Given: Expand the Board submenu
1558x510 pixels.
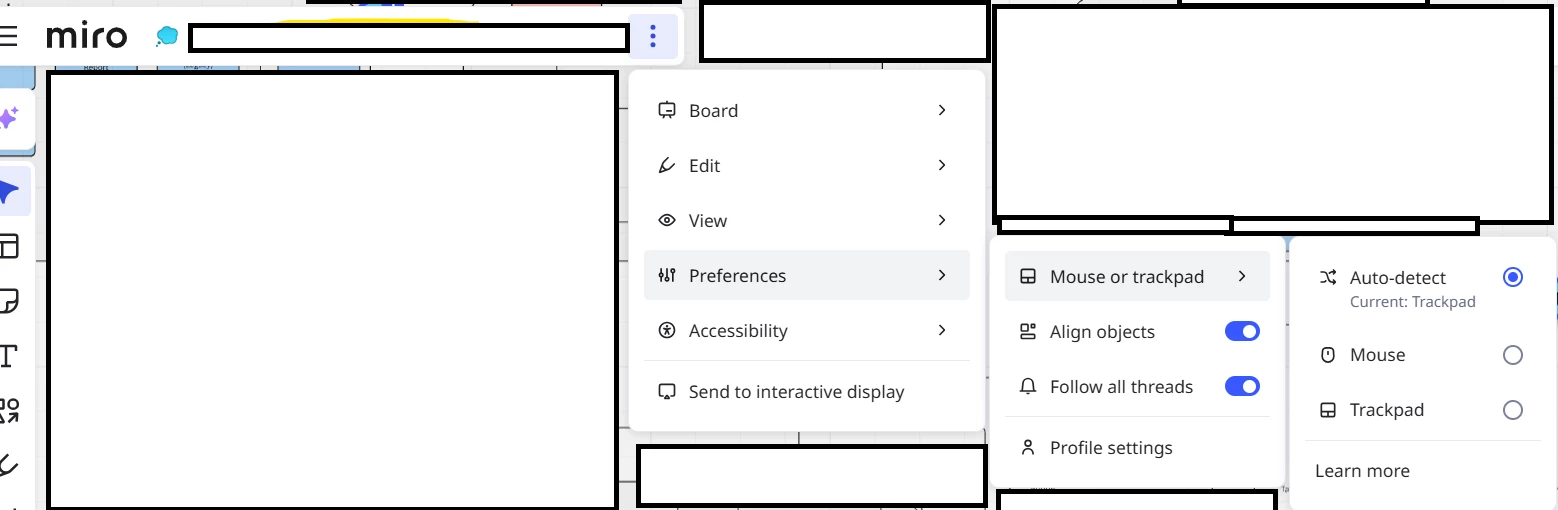Looking at the screenshot, I should [x=806, y=111].
